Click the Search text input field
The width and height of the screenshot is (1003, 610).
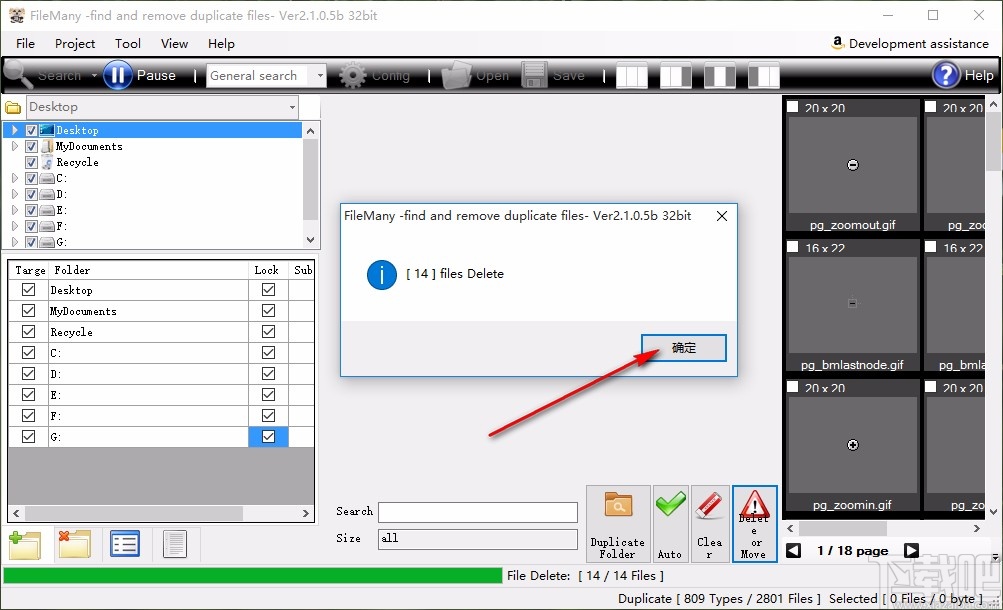click(x=478, y=512)
